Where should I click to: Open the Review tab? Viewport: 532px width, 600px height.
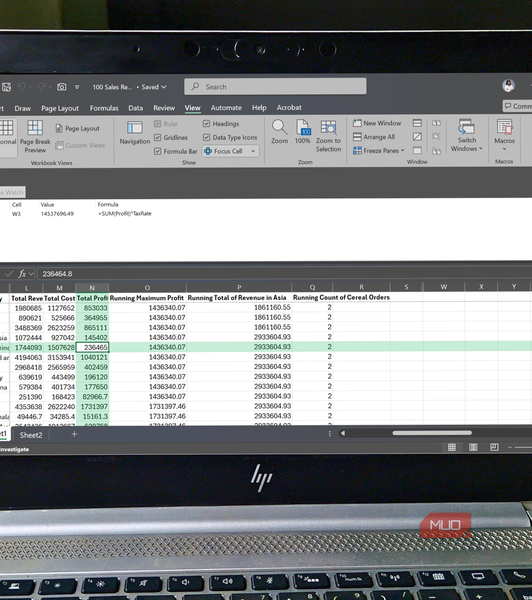(164, 108)
